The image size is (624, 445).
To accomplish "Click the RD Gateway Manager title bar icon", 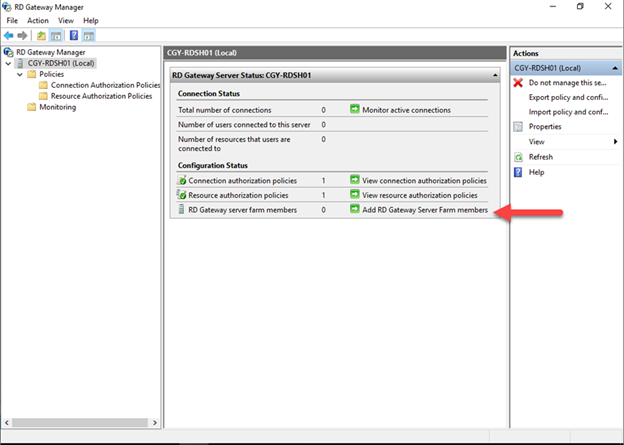I will pos(7,7).
